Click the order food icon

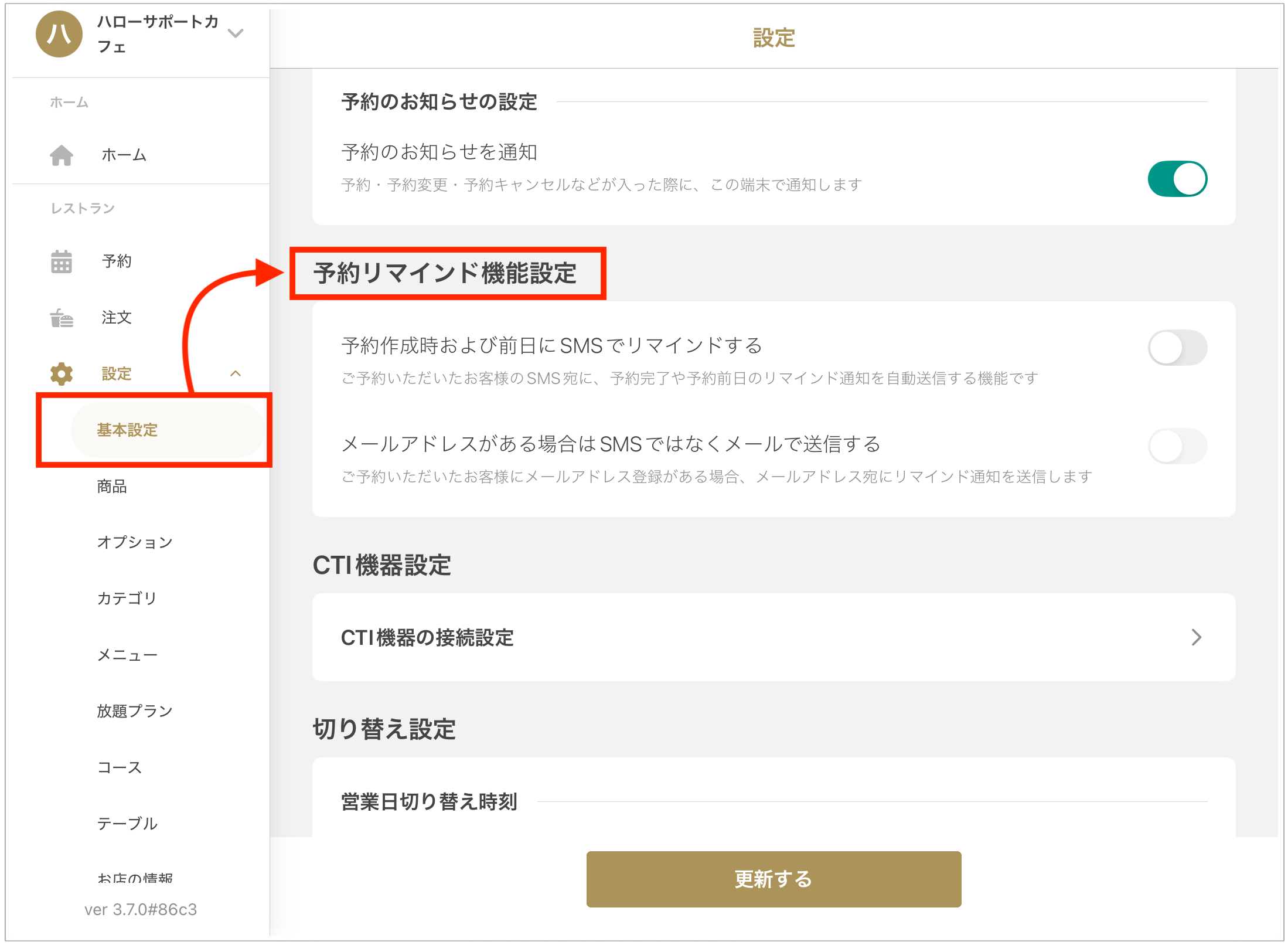point(62,318)
